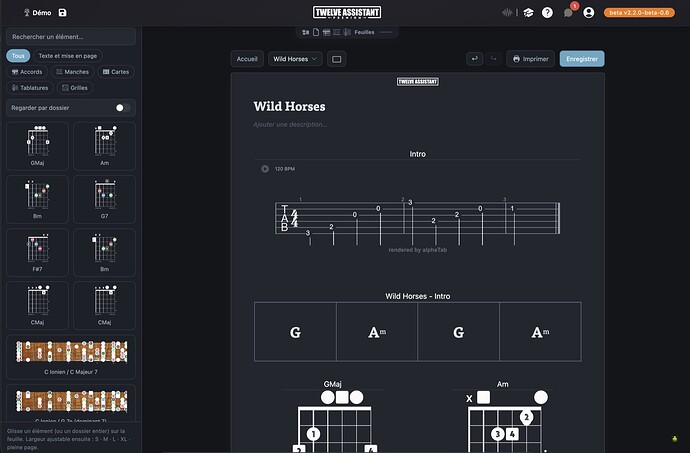The image size is (690, 453).
Task: Toggle the Regarder par dossier switch
Action: coord(123,108)
